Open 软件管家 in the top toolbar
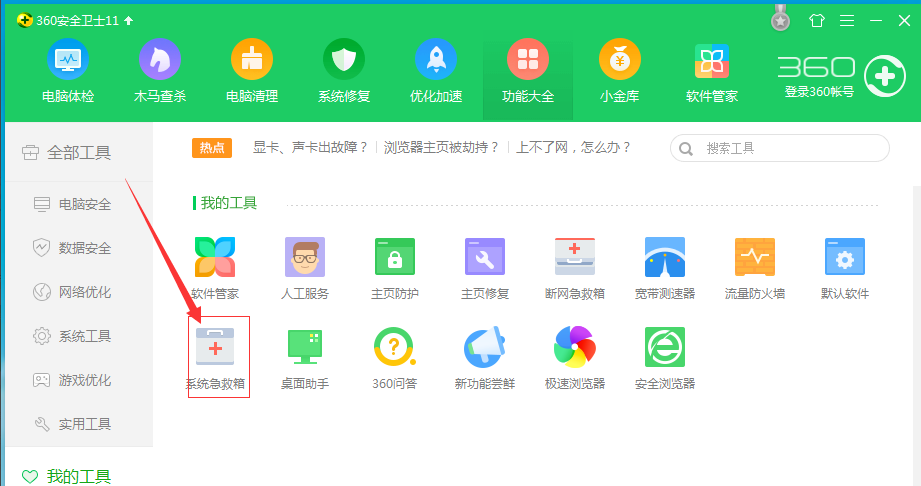Viewport: 921px width, 486px height. [x=712, y=71]
